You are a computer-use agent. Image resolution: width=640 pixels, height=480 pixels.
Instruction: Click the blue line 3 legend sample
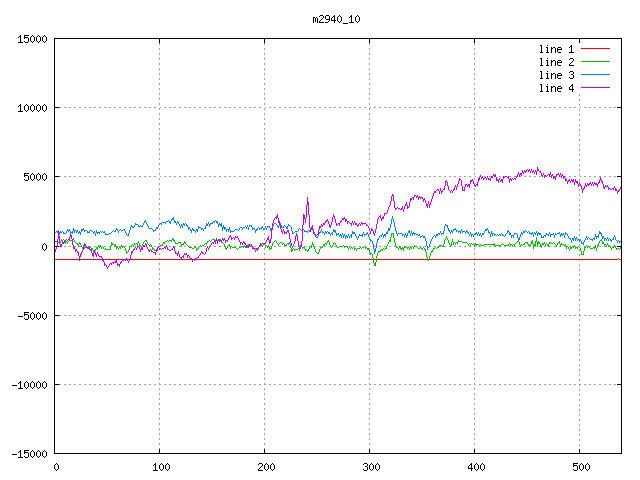point(595,75)
